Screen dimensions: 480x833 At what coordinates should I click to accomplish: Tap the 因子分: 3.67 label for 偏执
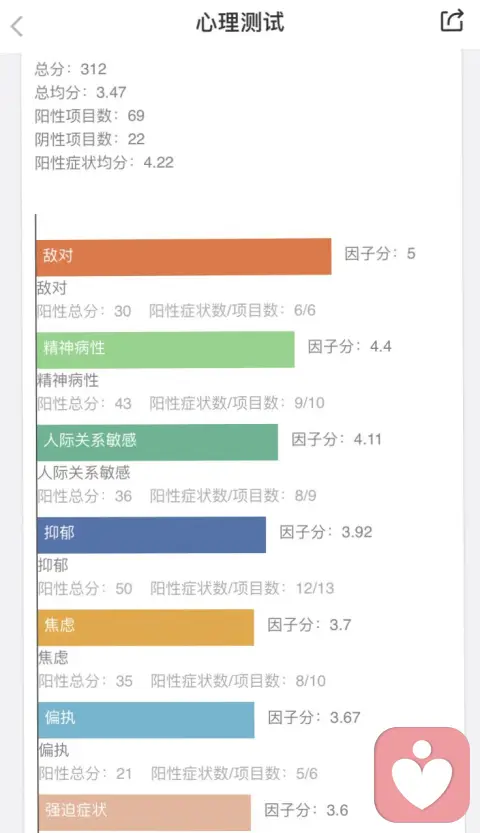tap(314, 717)
